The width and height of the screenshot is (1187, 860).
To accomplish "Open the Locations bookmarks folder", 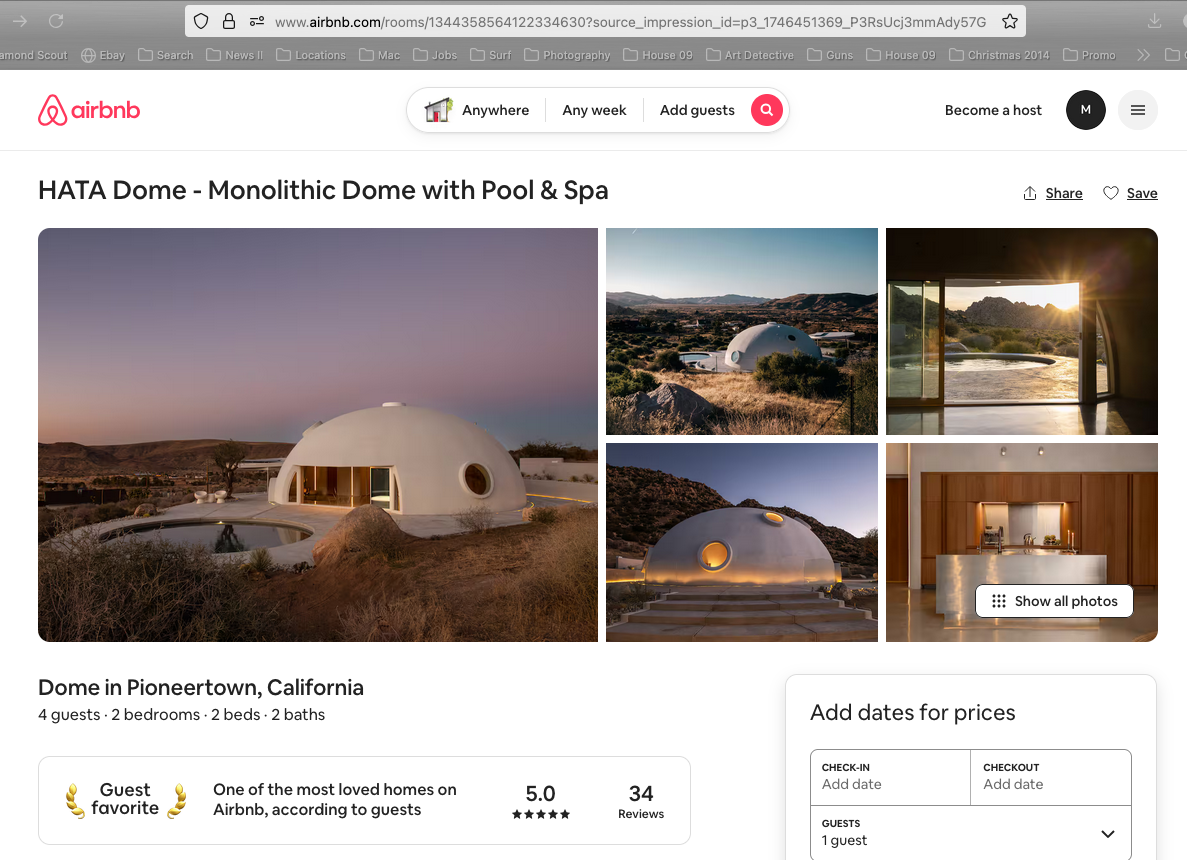I will click(x=311, y=55).
